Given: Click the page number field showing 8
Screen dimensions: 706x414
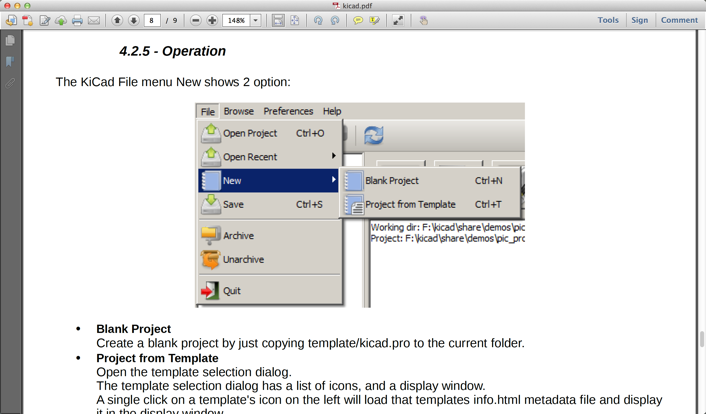Looking at the screenshot, I should 152,20.
